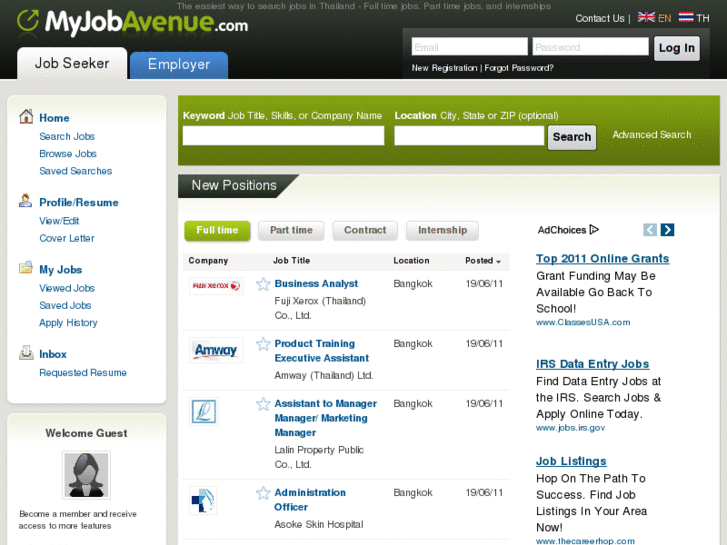Click www.ClassesUSA.com ad link
Screen dimensions: 727x545
click(583, 322)
